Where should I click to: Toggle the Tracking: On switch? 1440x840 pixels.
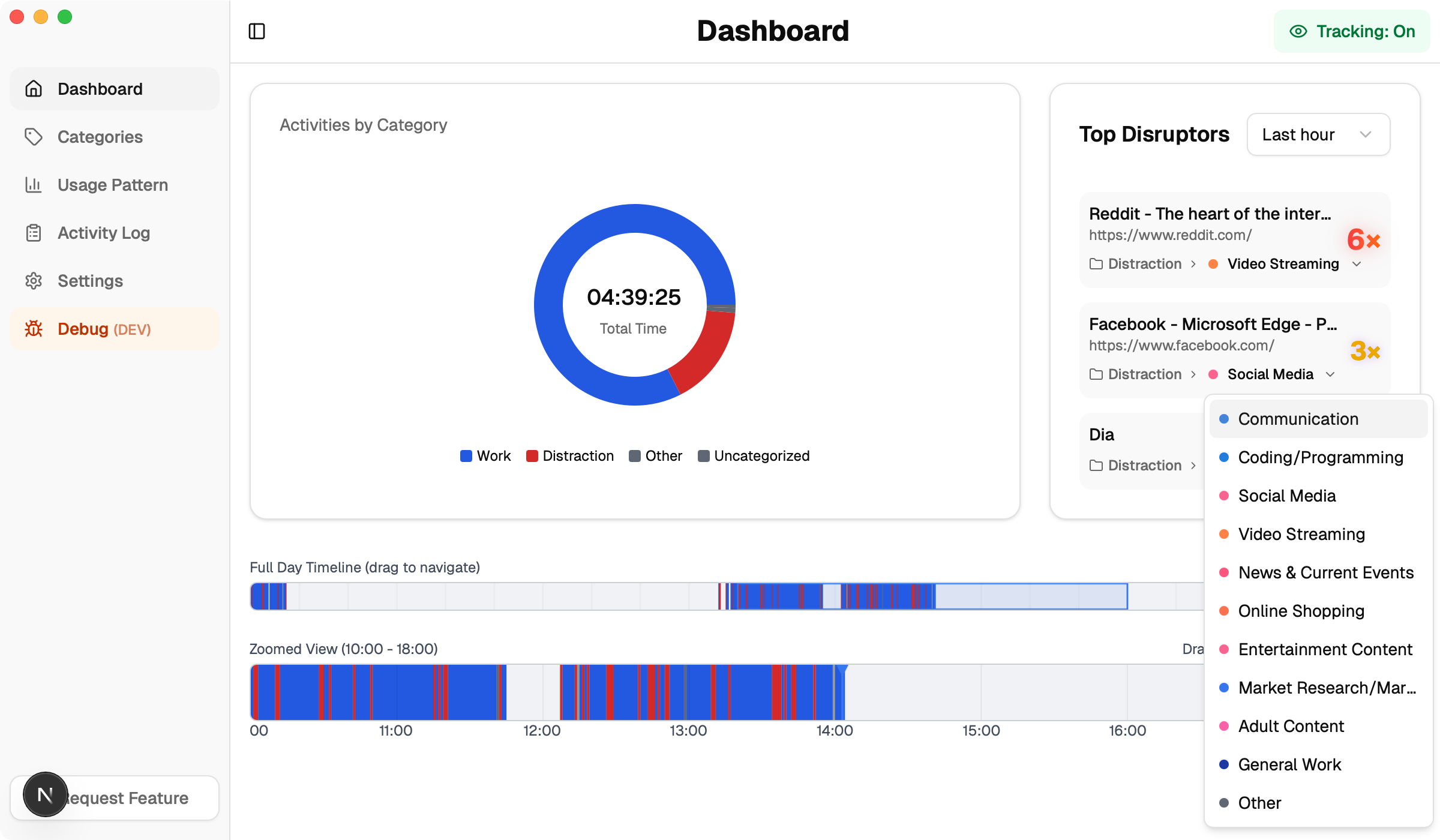pos(1352,31)
